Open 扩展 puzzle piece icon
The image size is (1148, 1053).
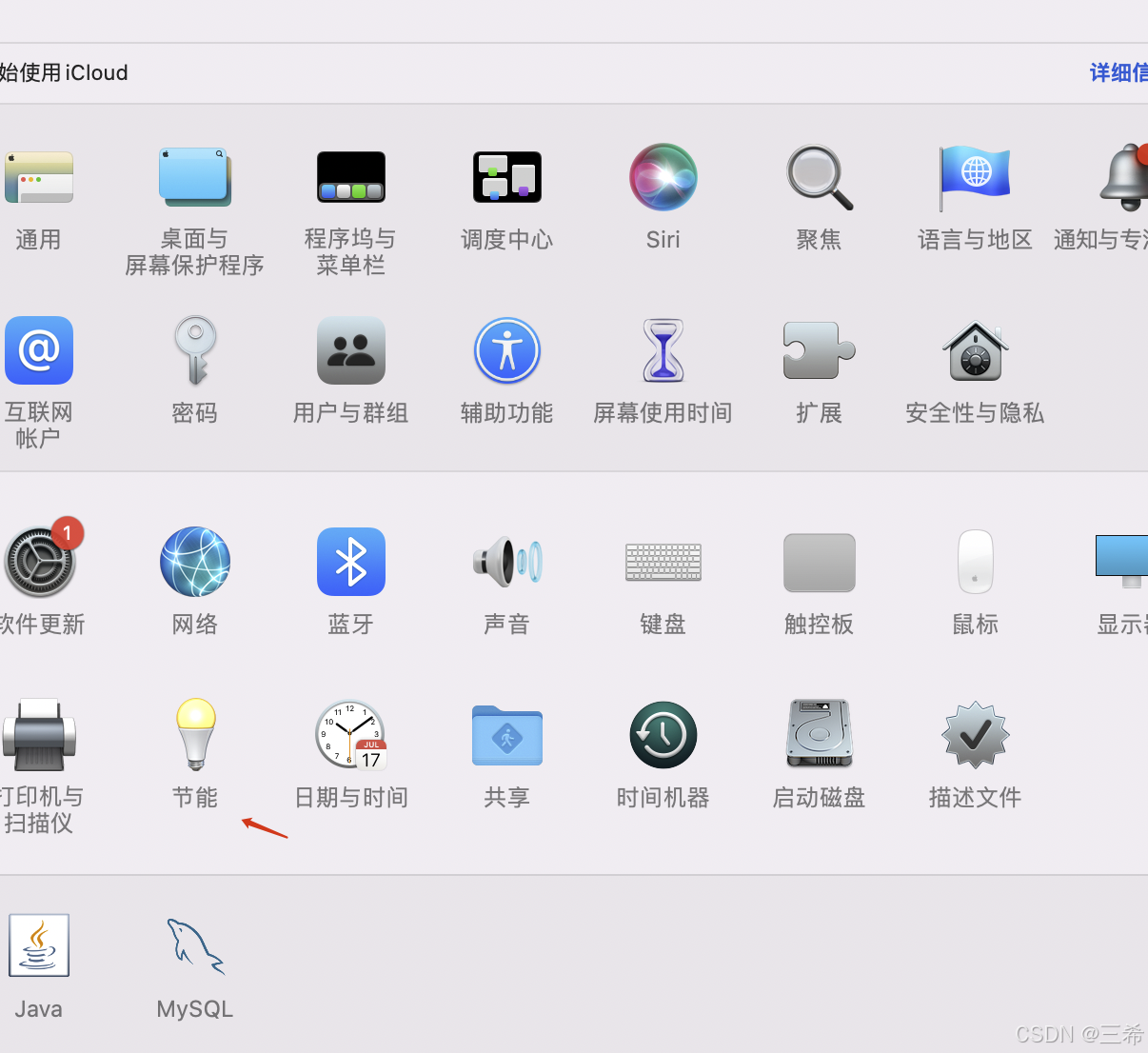coord(820,350)
